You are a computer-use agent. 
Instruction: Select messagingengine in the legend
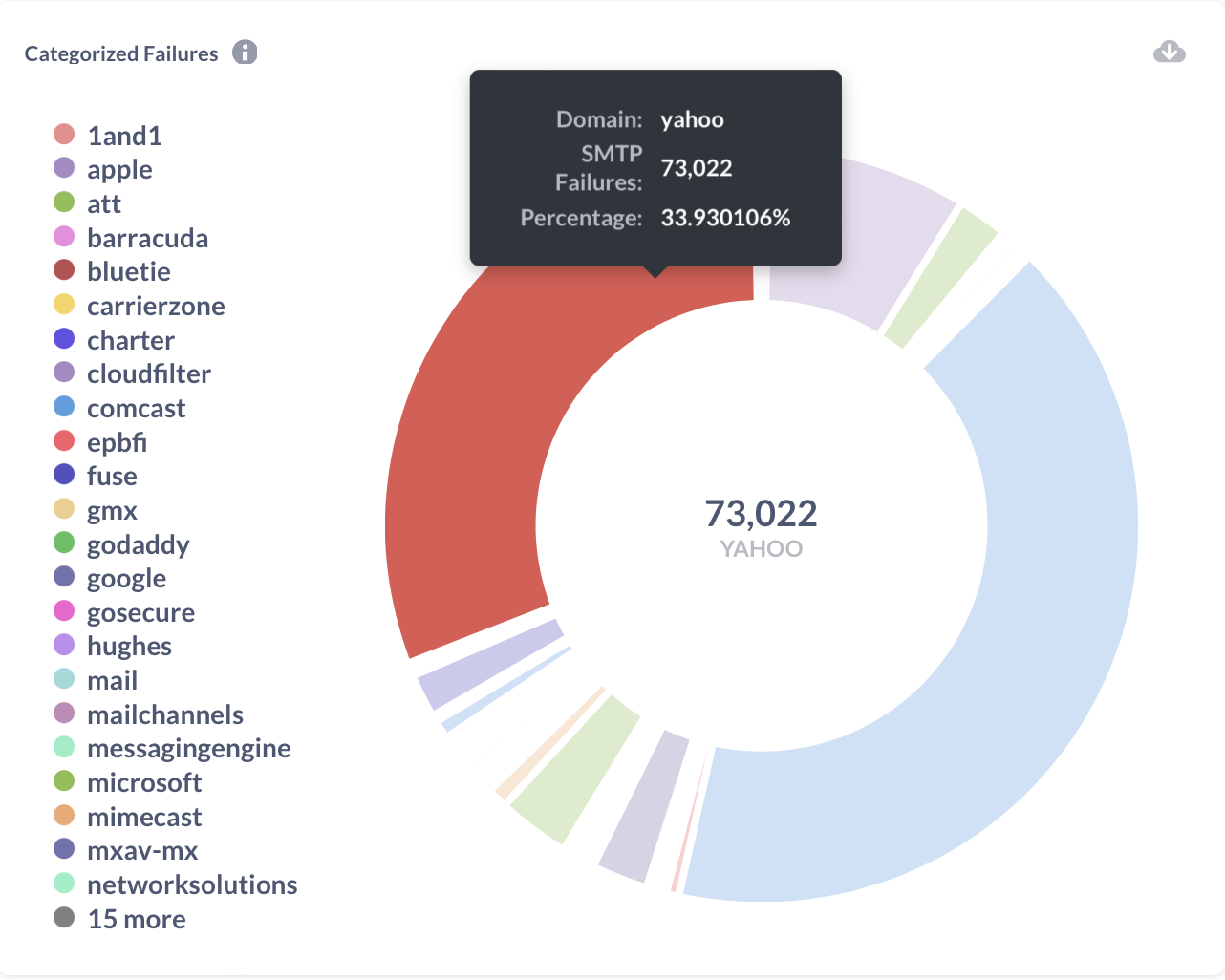click(x=172, y=748)
